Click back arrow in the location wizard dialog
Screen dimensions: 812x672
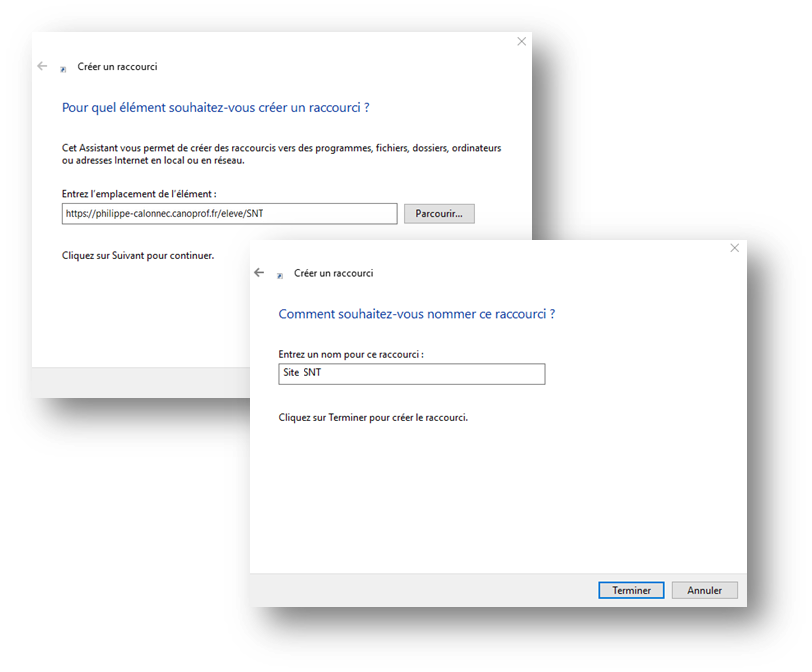point(42,66)
